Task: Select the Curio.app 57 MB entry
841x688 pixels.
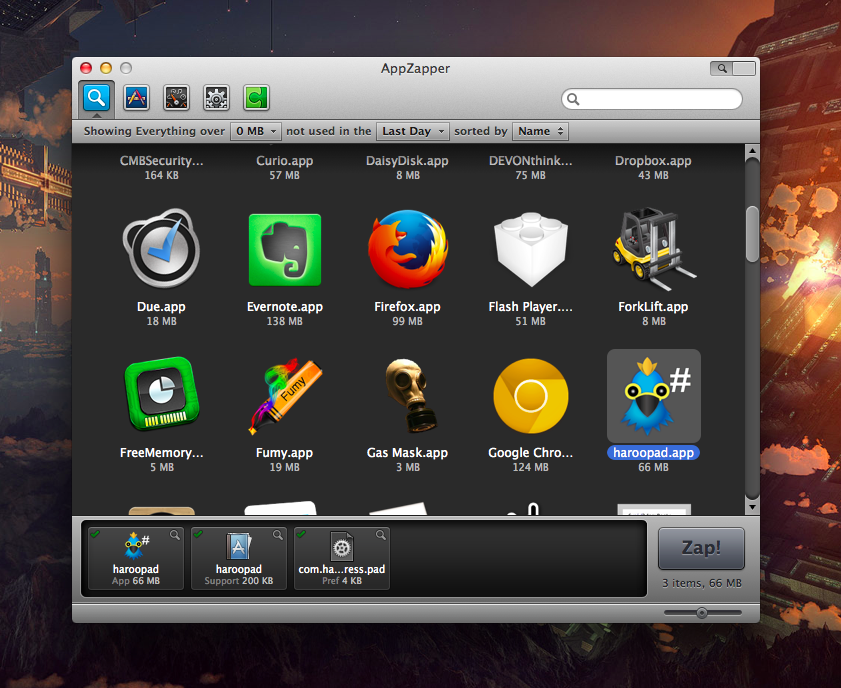Action: (x=285, y=167)
